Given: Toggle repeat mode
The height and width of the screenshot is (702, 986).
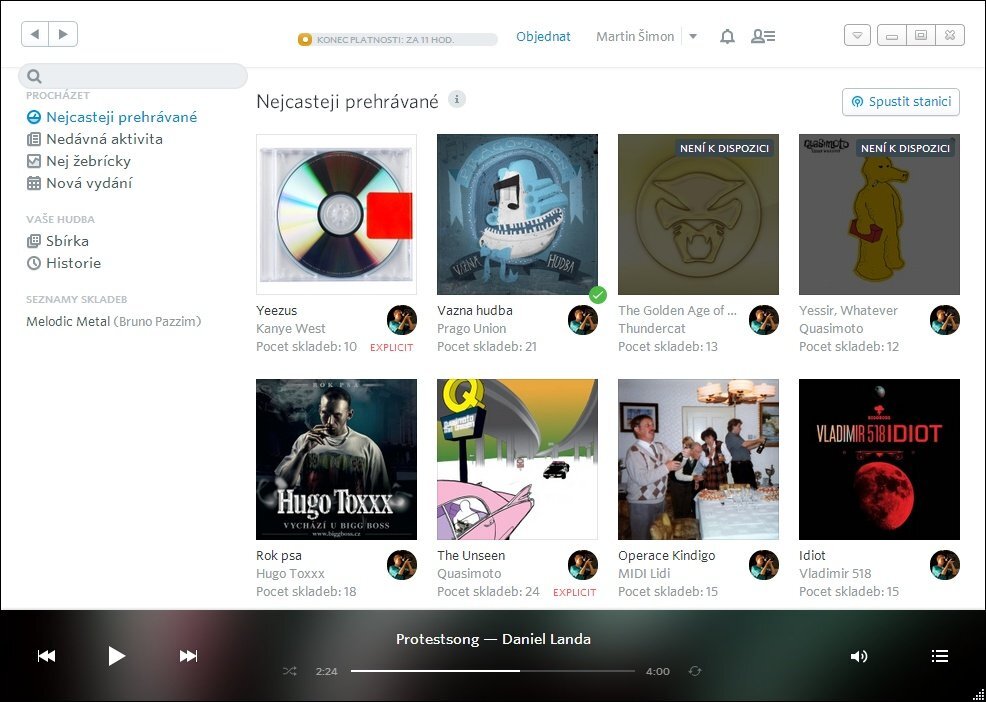Looking at the screenshot, I should click(x=696, y=671).
